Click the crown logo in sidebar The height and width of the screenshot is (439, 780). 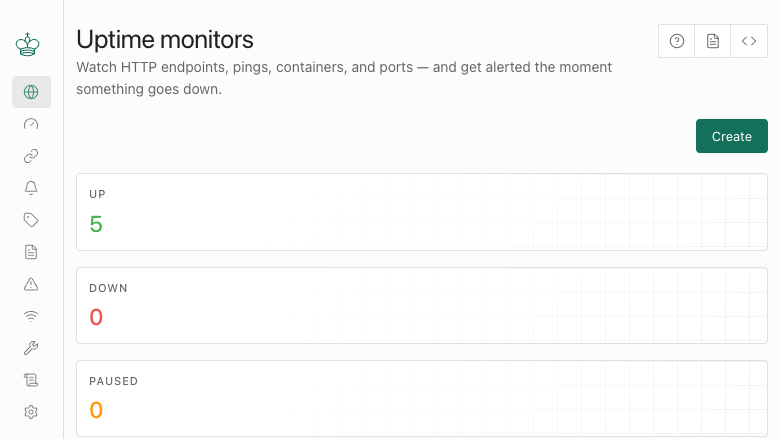(x=28, y=45)
